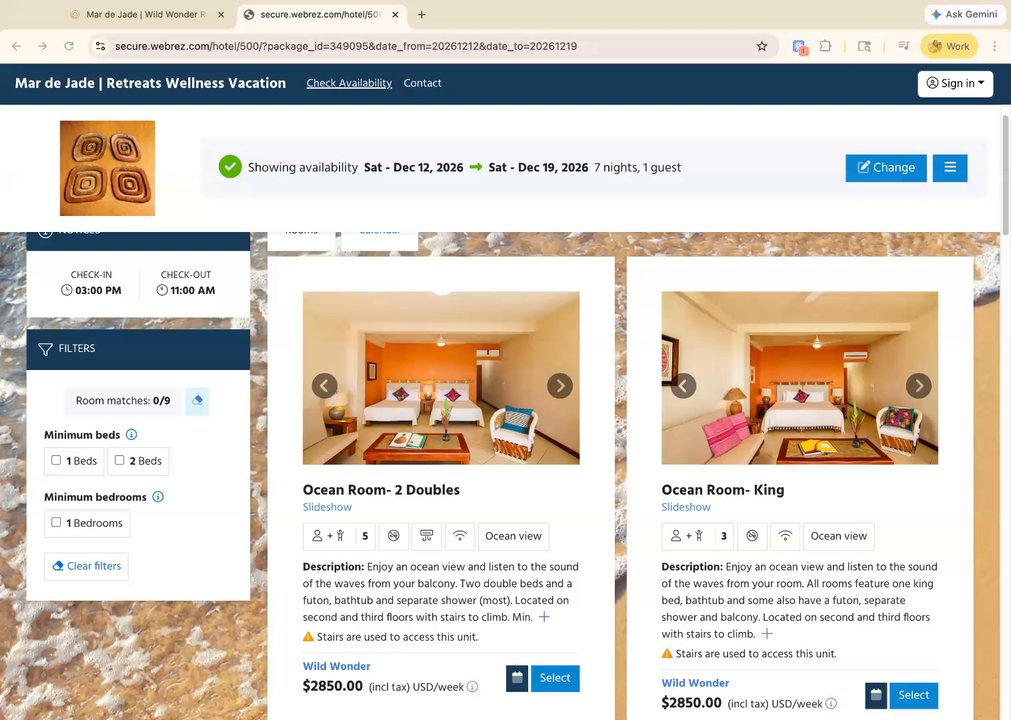Open the Work profile button
This screenshot has height=720, width=1011.
[949, 46]
